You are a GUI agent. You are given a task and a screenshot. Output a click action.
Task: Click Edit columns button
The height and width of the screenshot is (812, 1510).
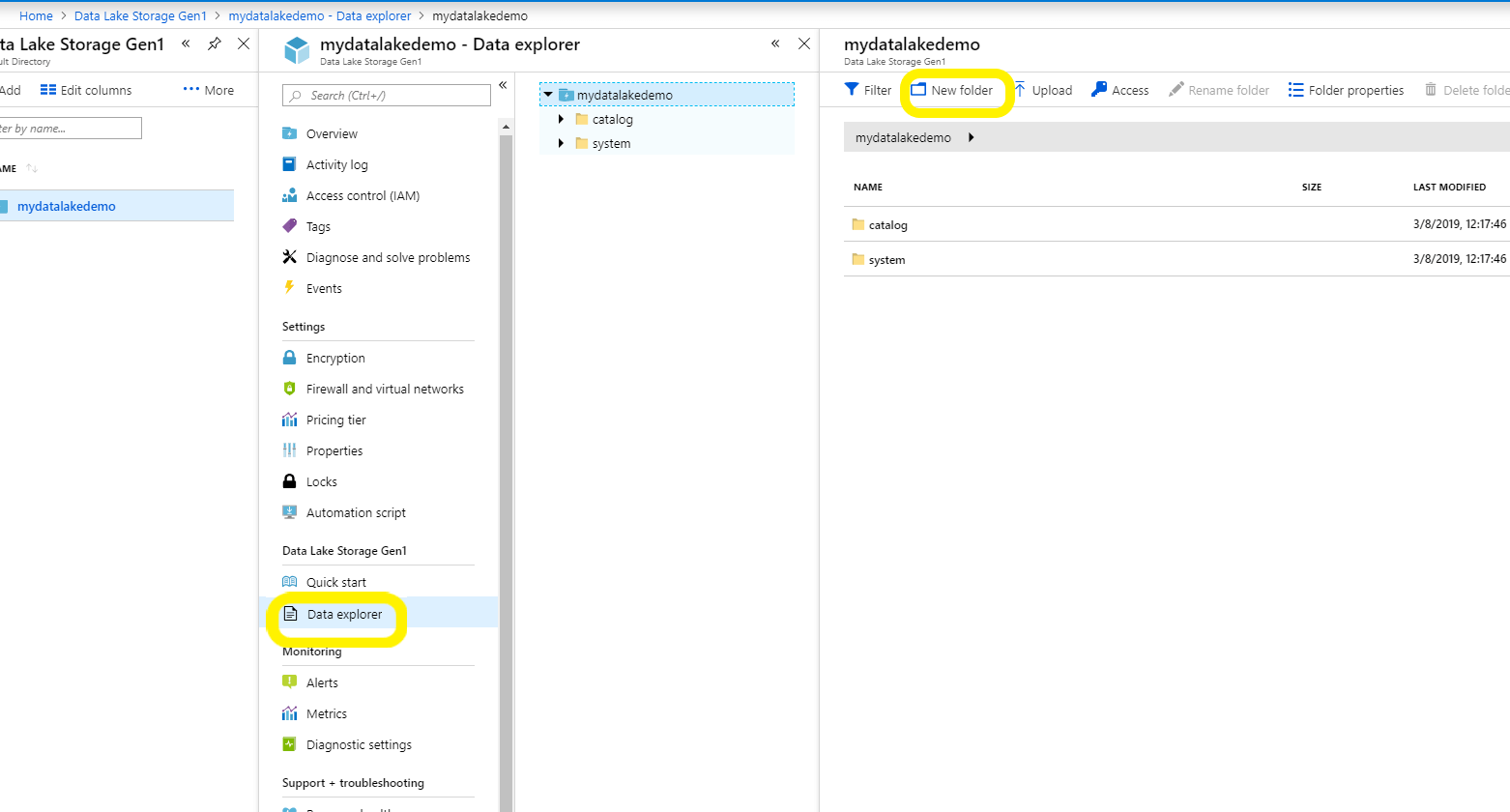point(86,90)
